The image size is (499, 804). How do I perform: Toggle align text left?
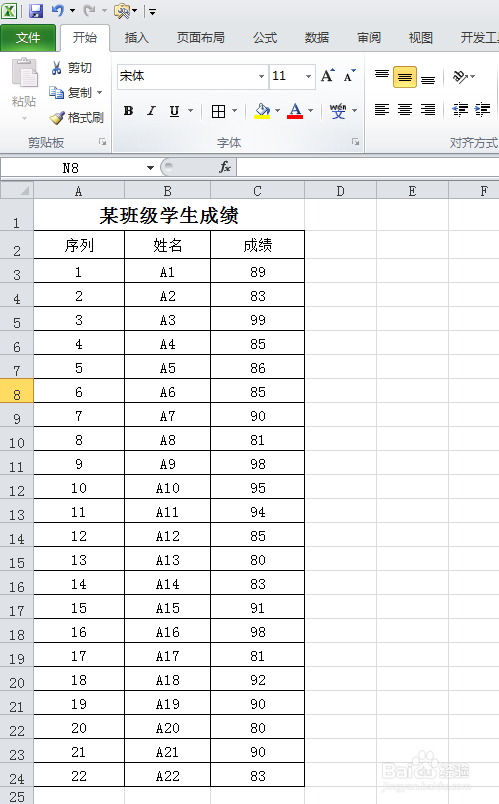[382, 110]
